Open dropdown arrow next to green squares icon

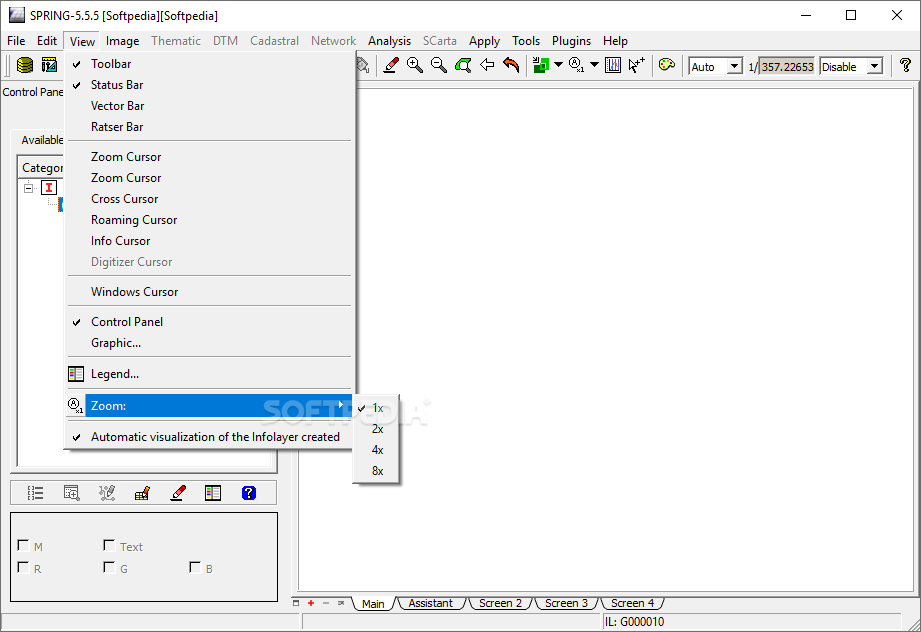pyautogui.click(x=558, y=65)
